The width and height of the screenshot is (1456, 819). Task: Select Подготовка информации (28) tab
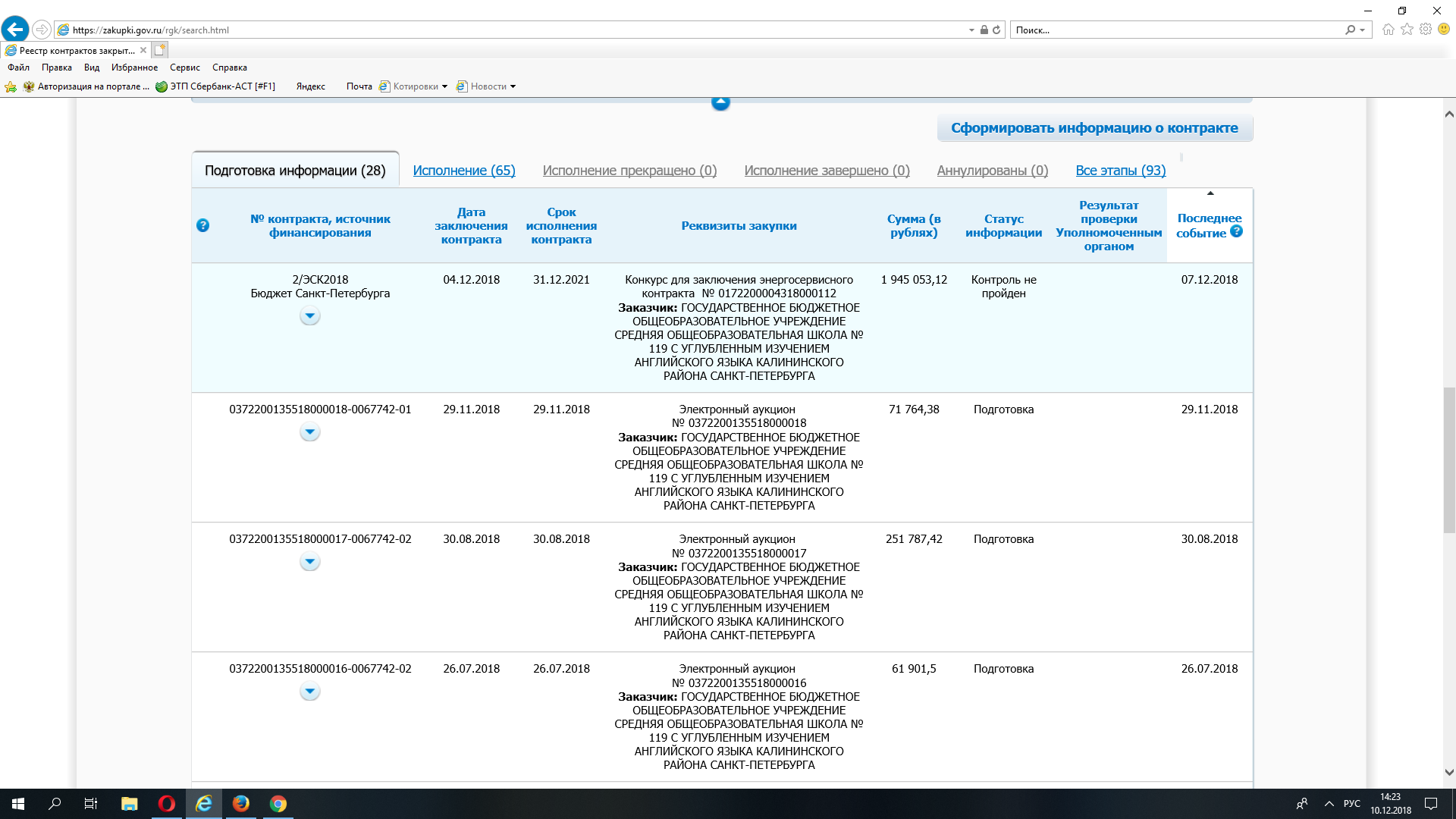tap(295, 171)
